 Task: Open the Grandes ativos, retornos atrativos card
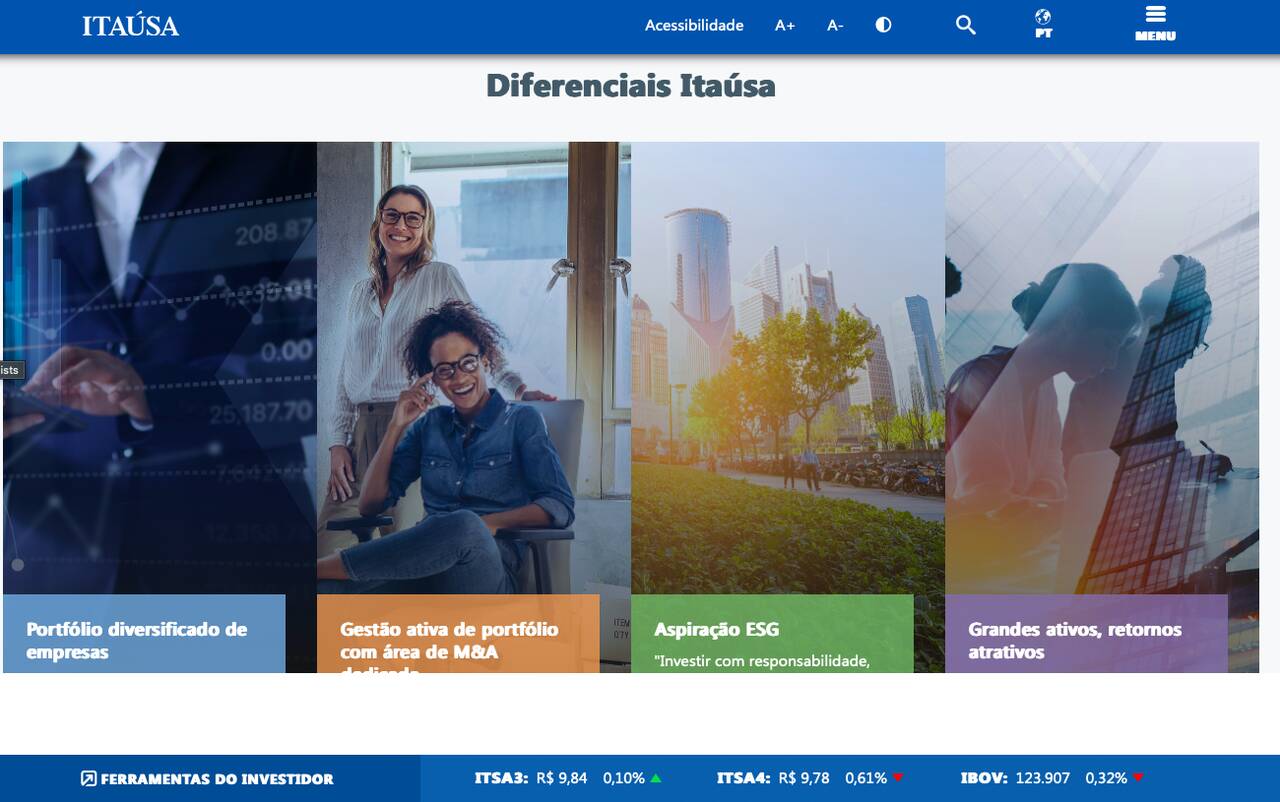pos(1102,407)
